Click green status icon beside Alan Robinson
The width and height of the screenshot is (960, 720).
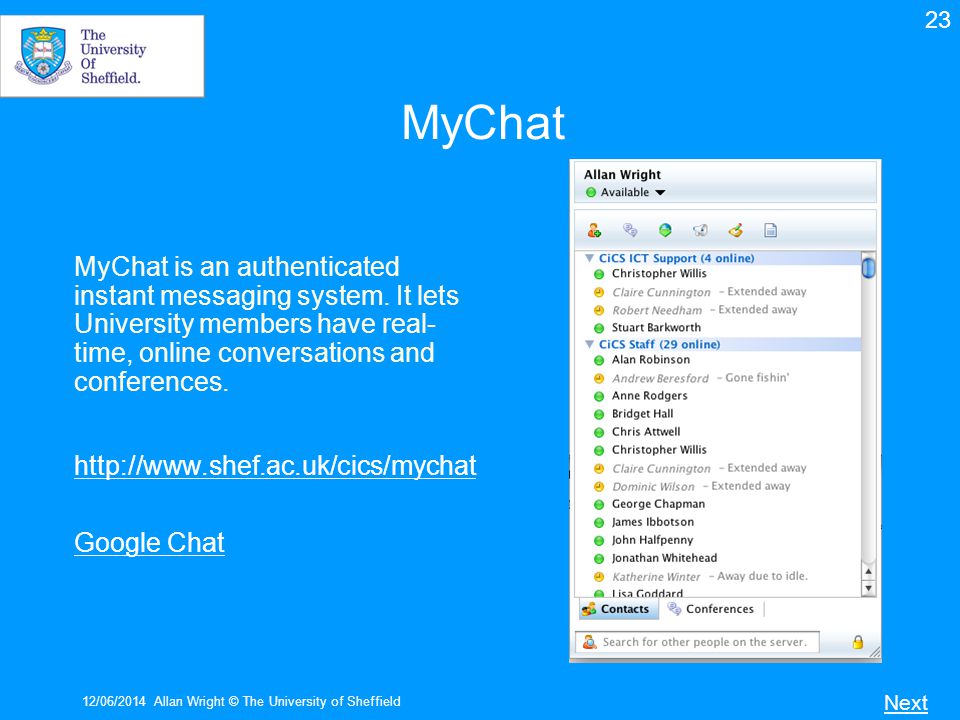(x=599, y=361)
